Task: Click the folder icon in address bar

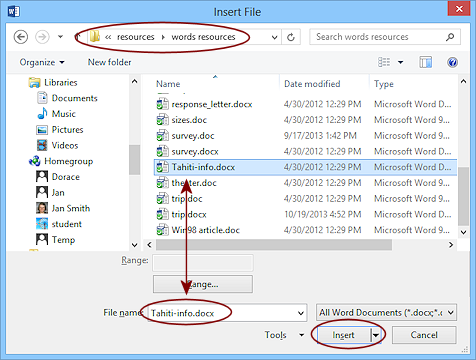Action: tap(95, 36)
